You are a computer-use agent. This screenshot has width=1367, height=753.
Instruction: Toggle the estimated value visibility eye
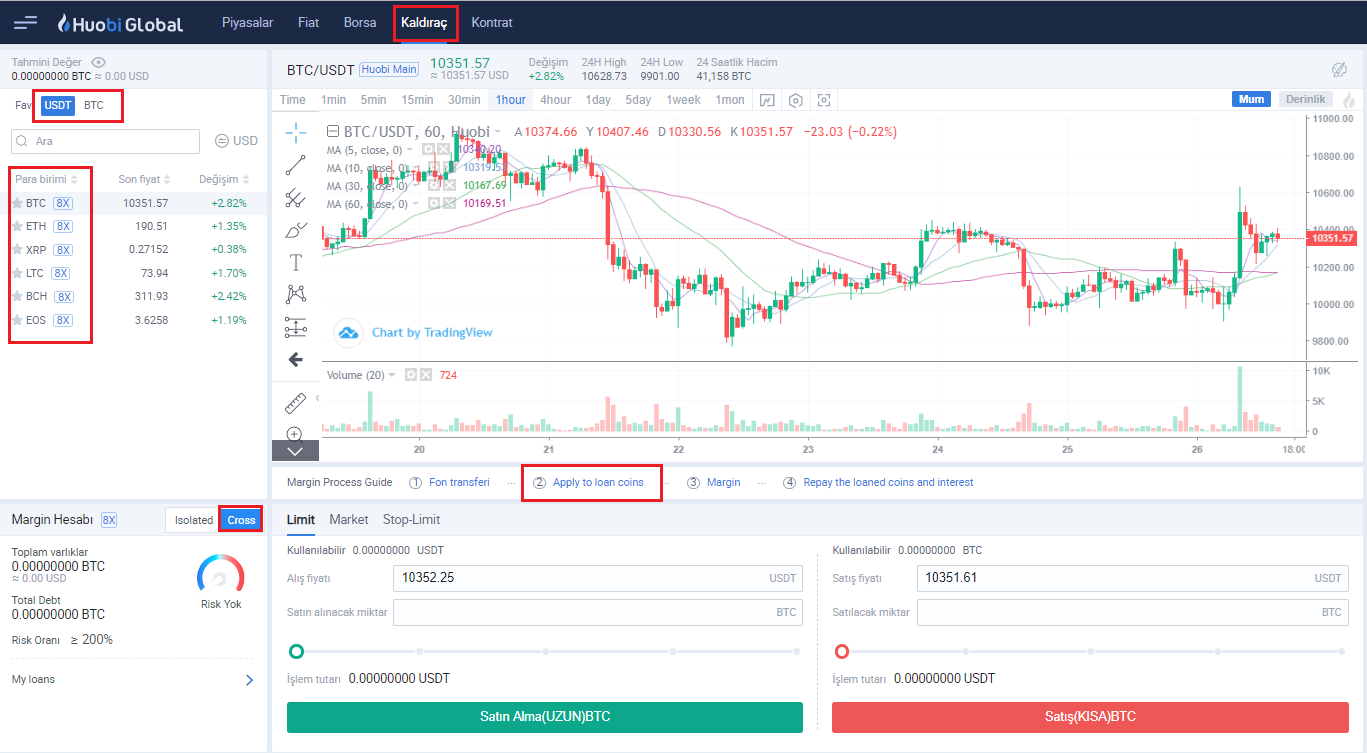98,62
